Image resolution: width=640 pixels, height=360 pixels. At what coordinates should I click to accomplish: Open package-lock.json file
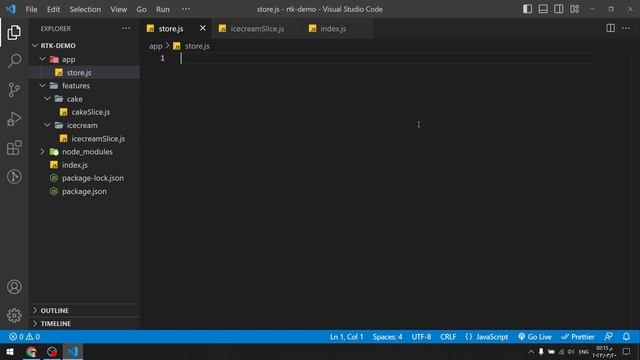click(85, 178)
